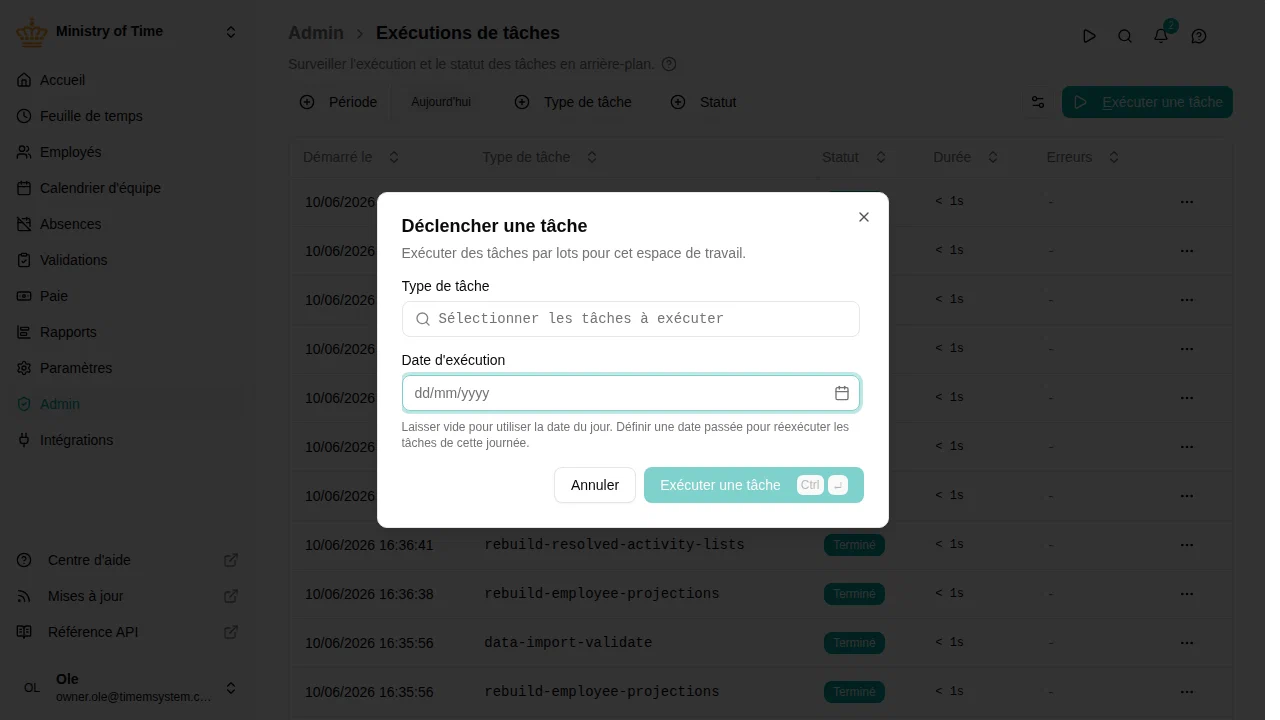Close the Déclencher une tâche dialog
Screen dimensions: 1280x720
(x=864, y=217)
